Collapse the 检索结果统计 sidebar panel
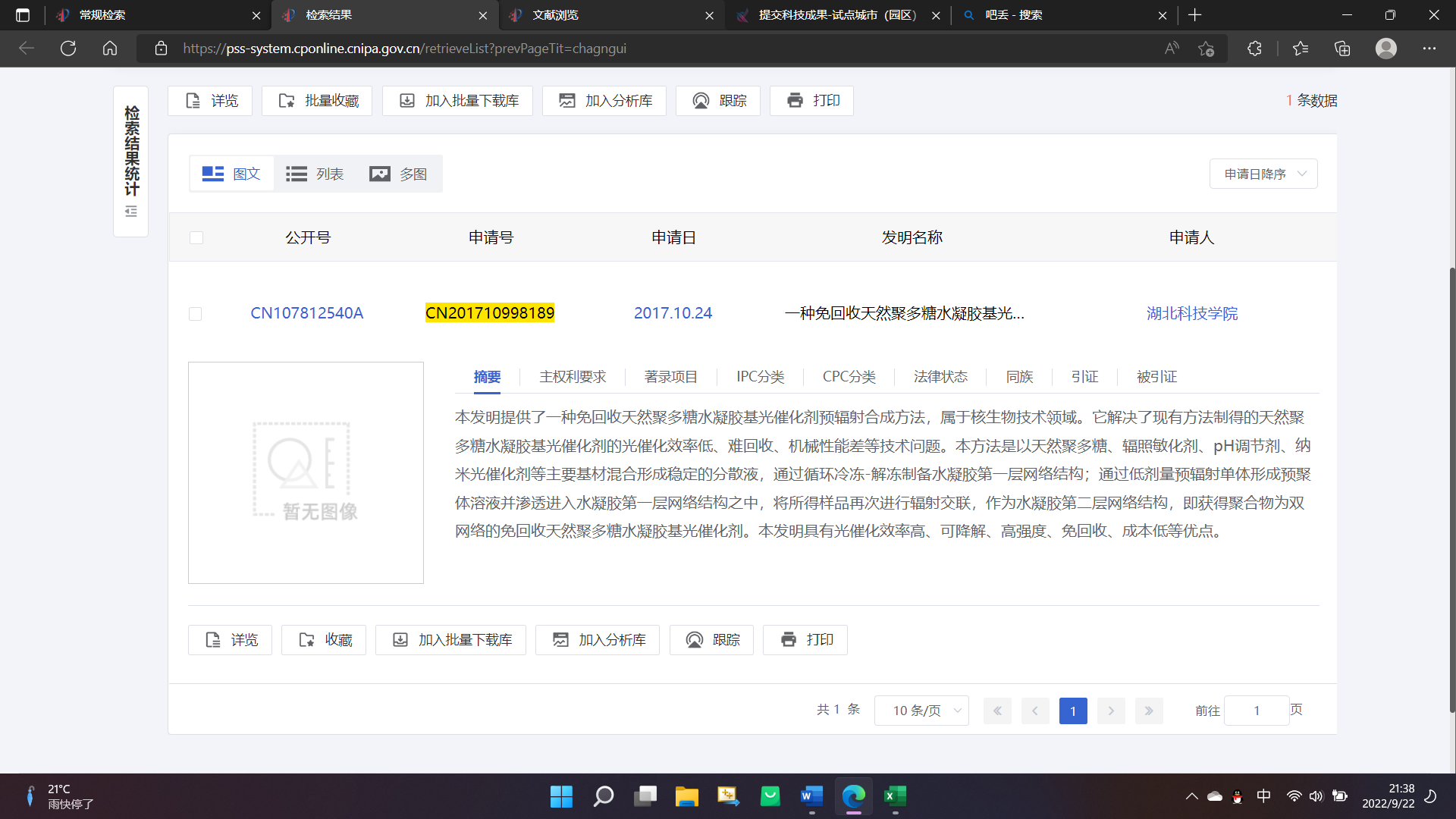The height and width of the screenshot is (819, 1456). (x=131, y=212)
